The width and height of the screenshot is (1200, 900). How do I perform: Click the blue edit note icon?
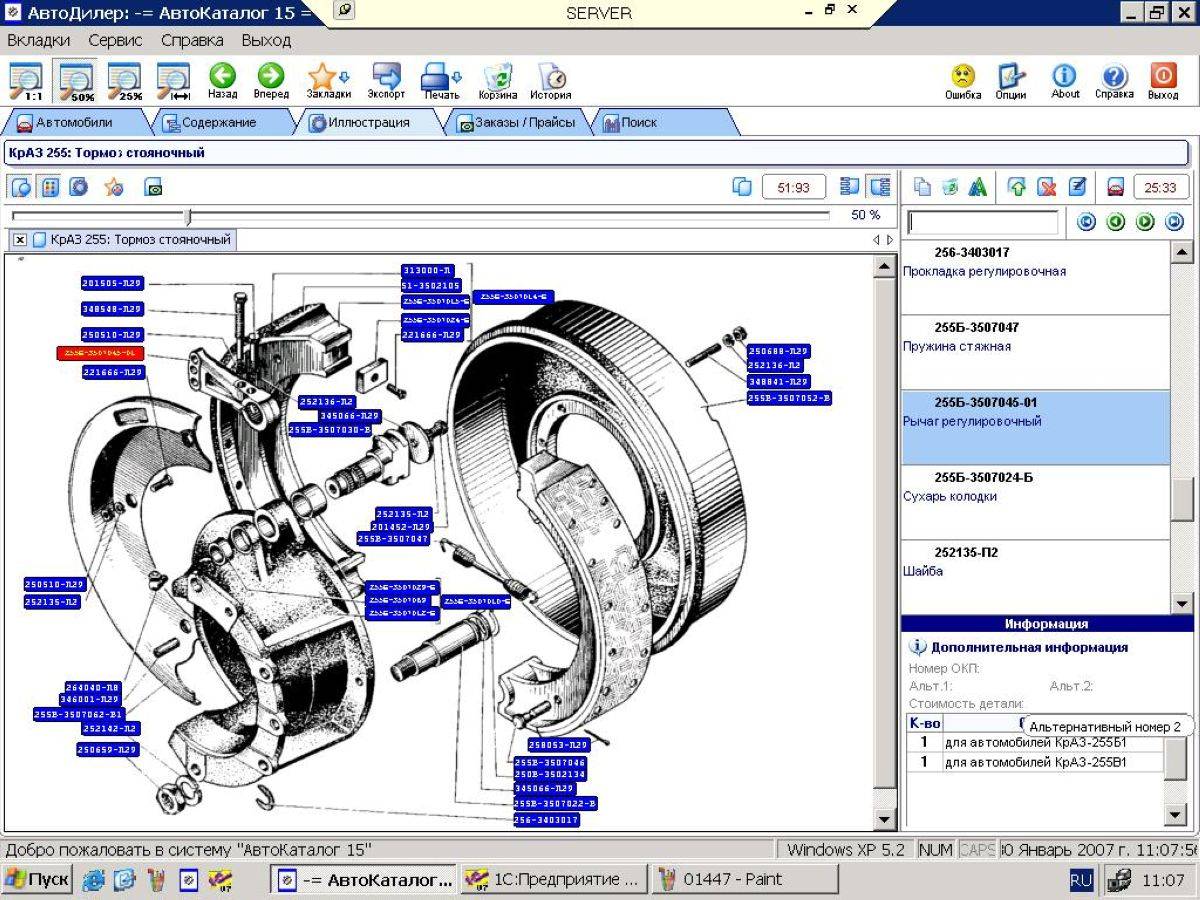pyautogui.click(x=1076, y=187)
